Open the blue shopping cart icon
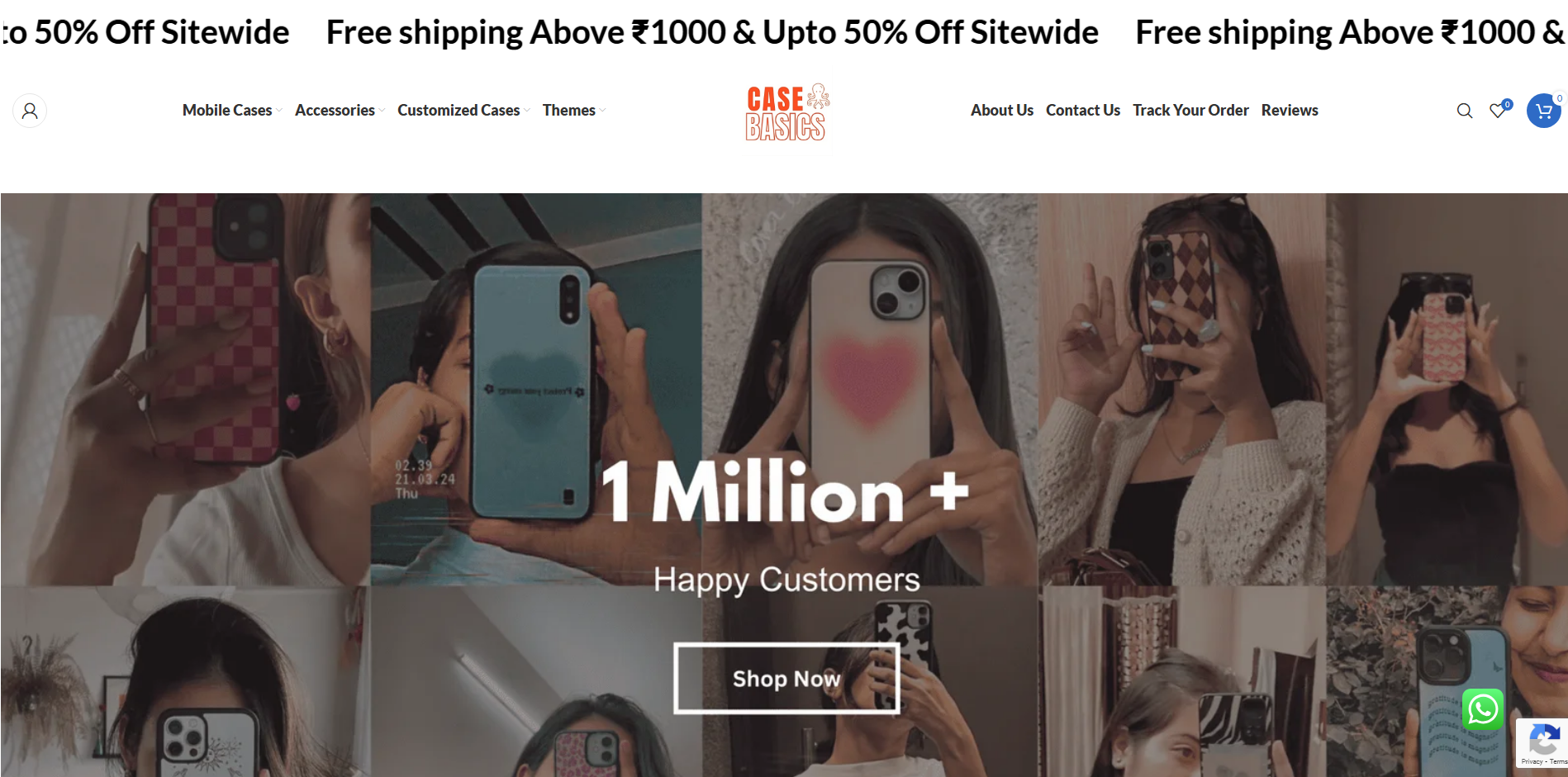 (x=1544, y=111)
